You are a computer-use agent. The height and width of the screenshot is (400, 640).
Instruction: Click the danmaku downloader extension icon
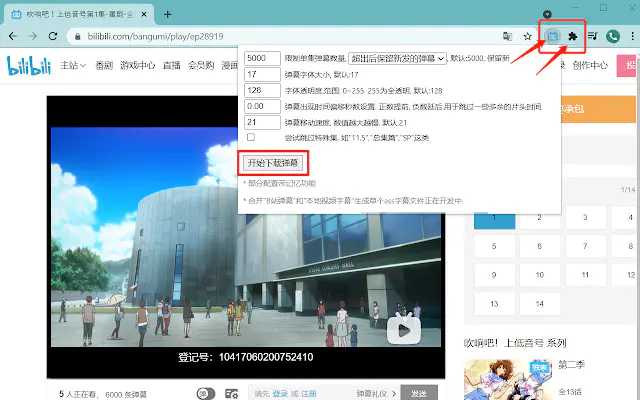point(553,35)
